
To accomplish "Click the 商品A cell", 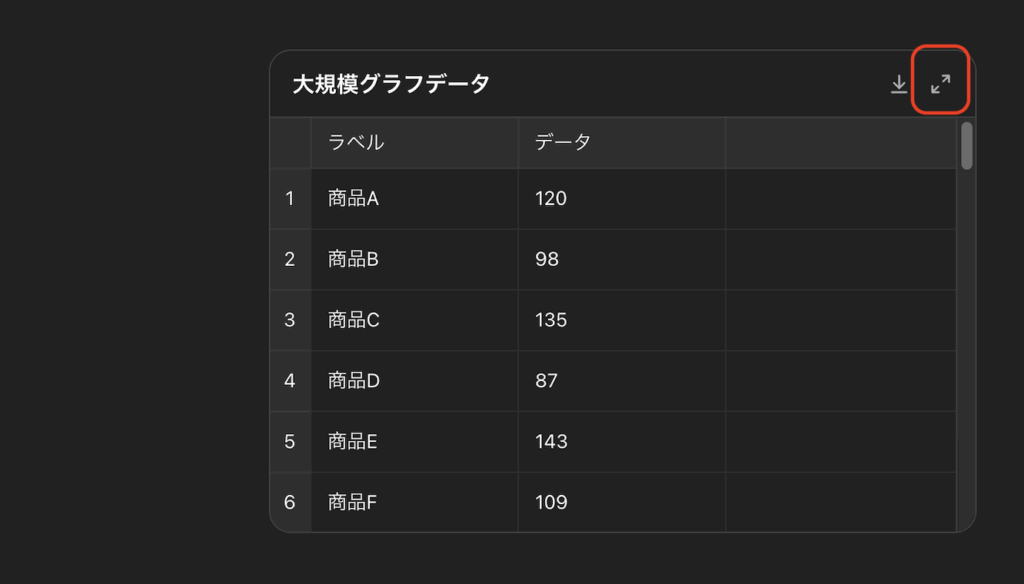I will coord(415,199).
